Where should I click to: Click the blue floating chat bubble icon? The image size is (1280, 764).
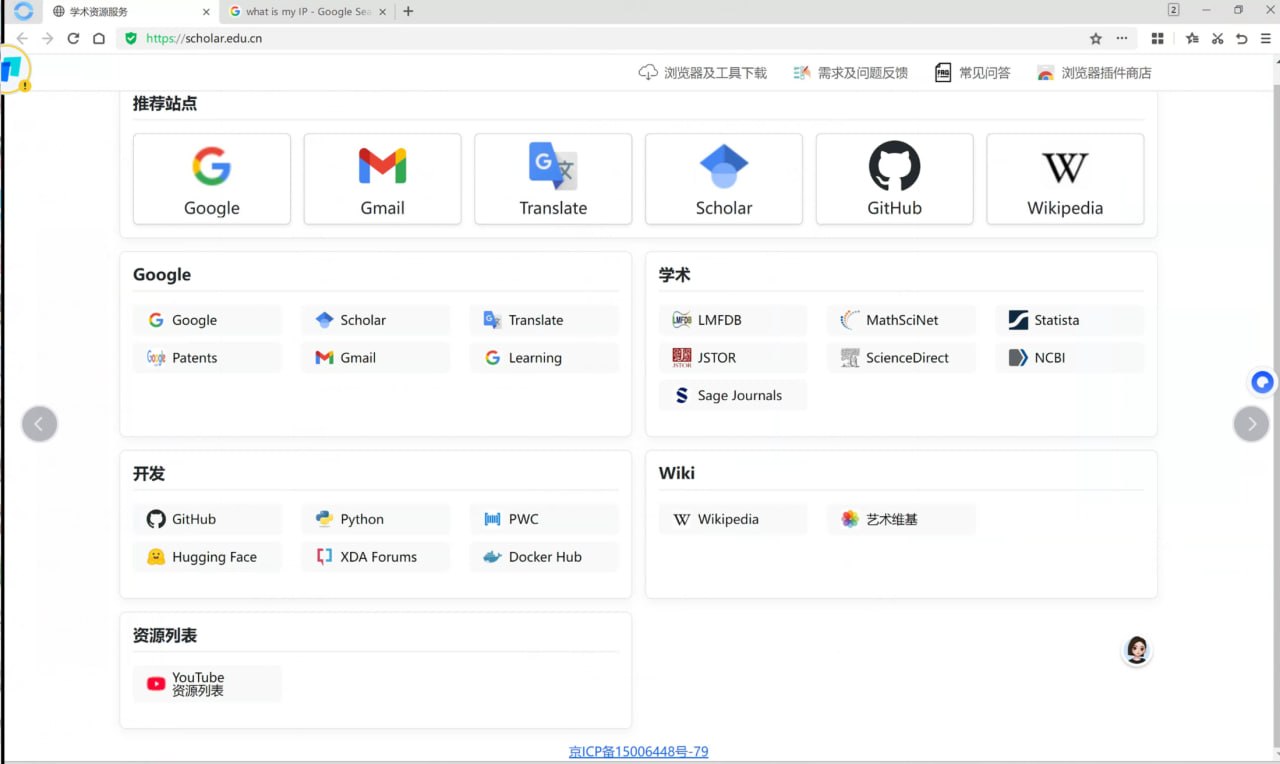(x=1263, y=382)
